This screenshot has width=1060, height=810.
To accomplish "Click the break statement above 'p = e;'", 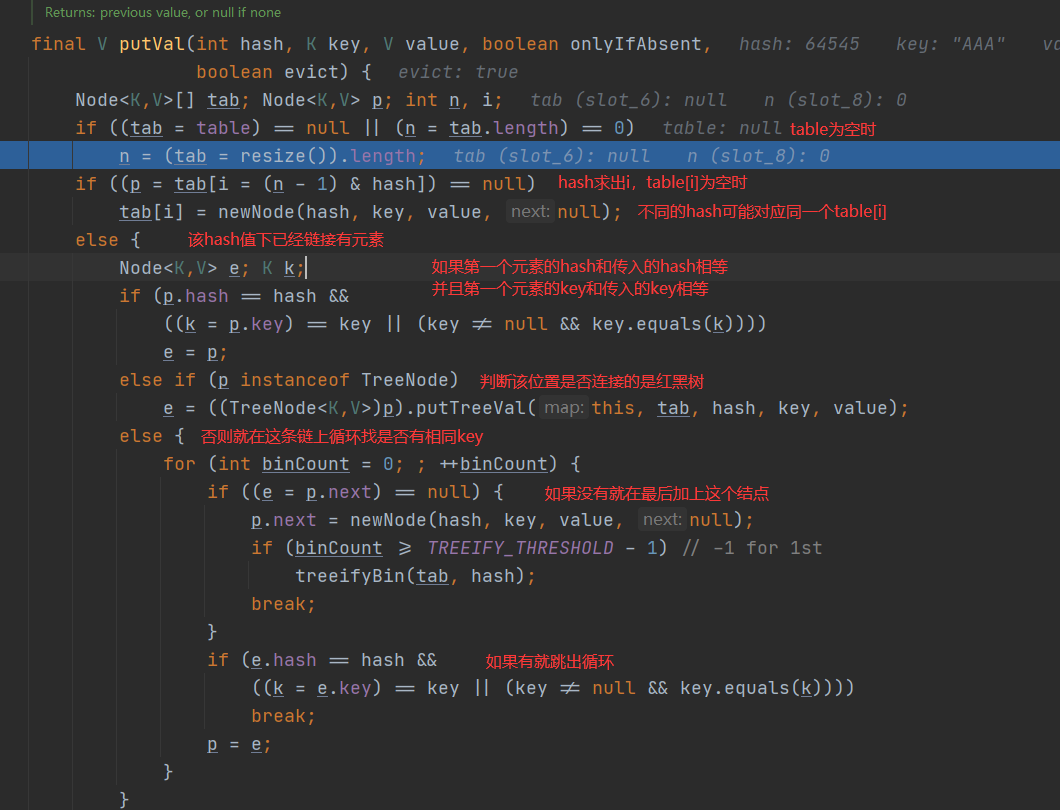I will coord(283,717).
